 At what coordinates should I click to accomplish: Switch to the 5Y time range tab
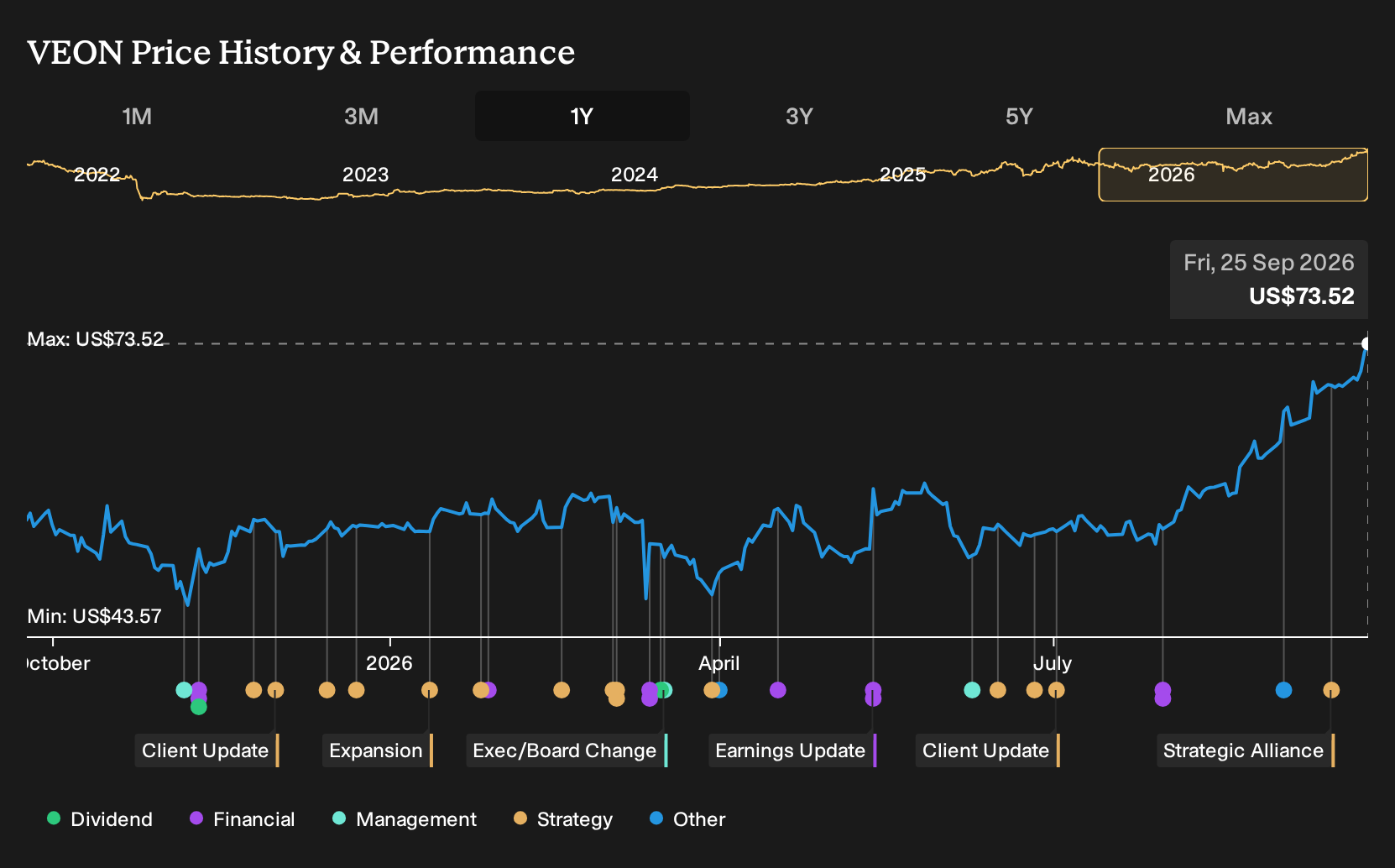(x=1019, y=116)
